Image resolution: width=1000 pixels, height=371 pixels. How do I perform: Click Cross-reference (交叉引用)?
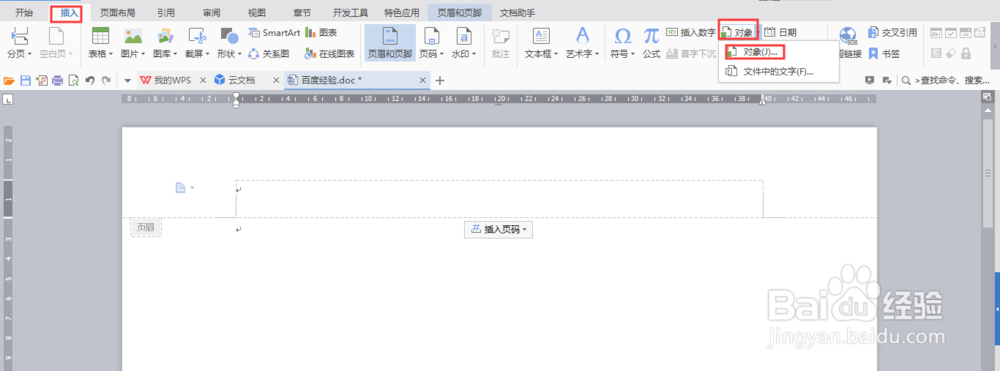pos(893,32)
